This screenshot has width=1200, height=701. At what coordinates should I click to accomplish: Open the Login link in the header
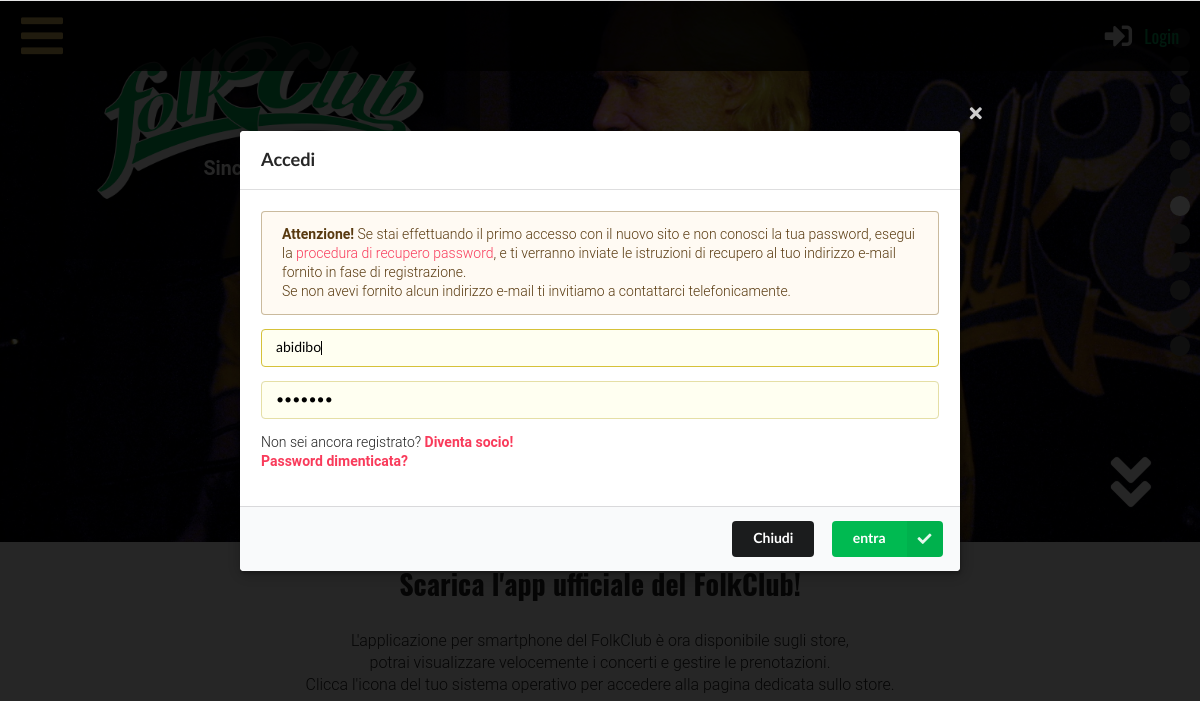pyautogui.click(x=1161, y=37)
